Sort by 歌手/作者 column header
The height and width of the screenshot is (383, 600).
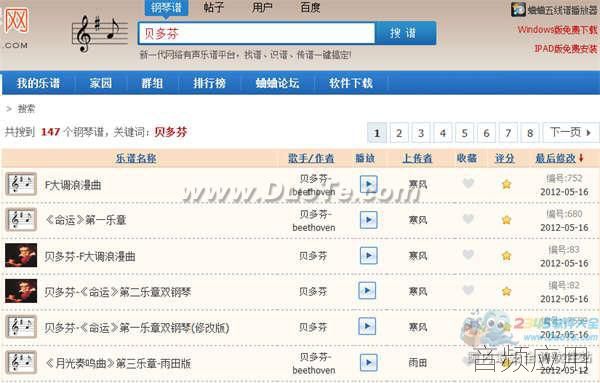[311, 158]
